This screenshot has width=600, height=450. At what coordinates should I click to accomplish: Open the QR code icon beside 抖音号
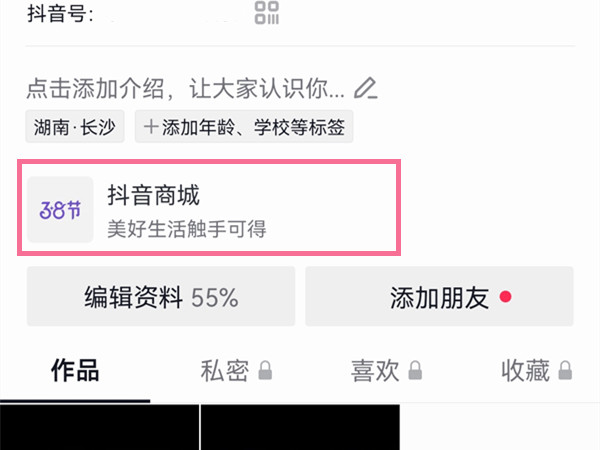tap(267, 13)
